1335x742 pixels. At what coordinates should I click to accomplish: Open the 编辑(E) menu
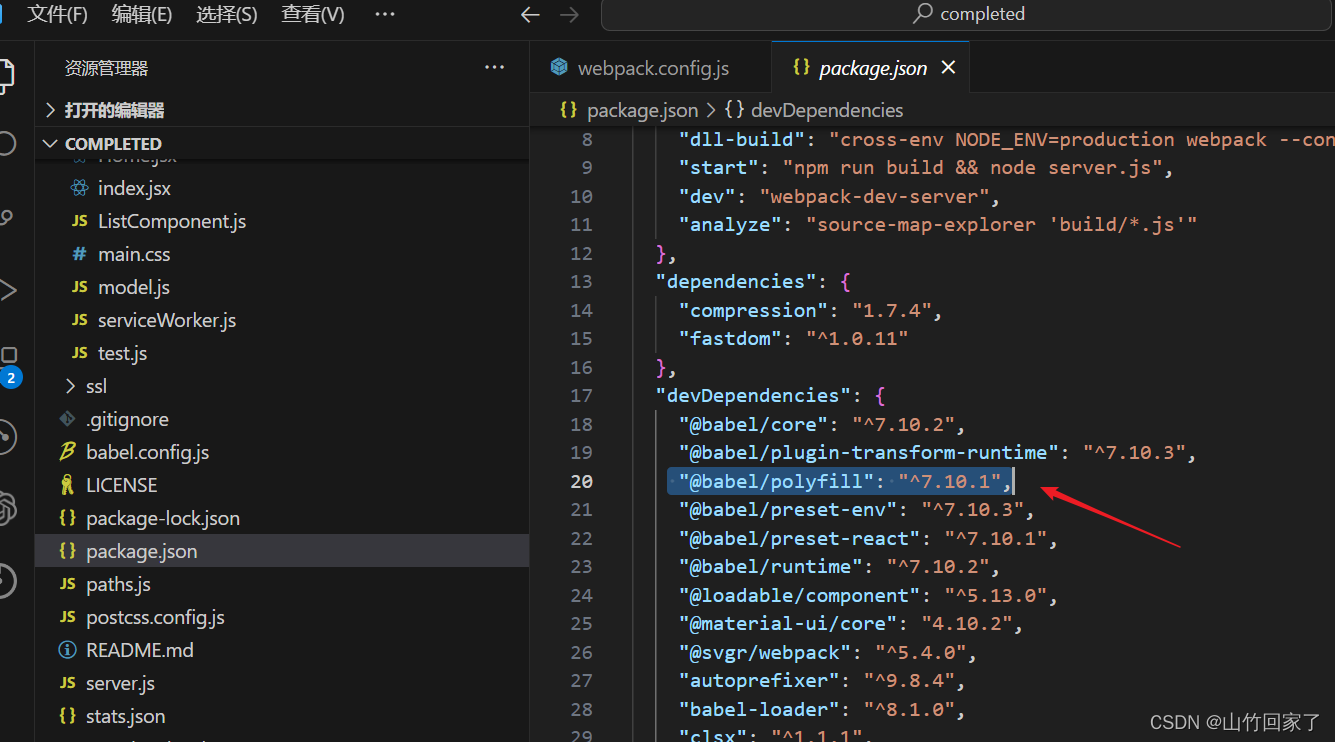pos(142,14)
